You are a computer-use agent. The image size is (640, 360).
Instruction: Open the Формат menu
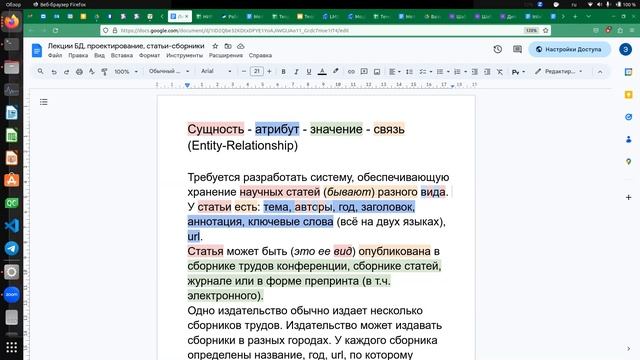click(x=149, y=55)
